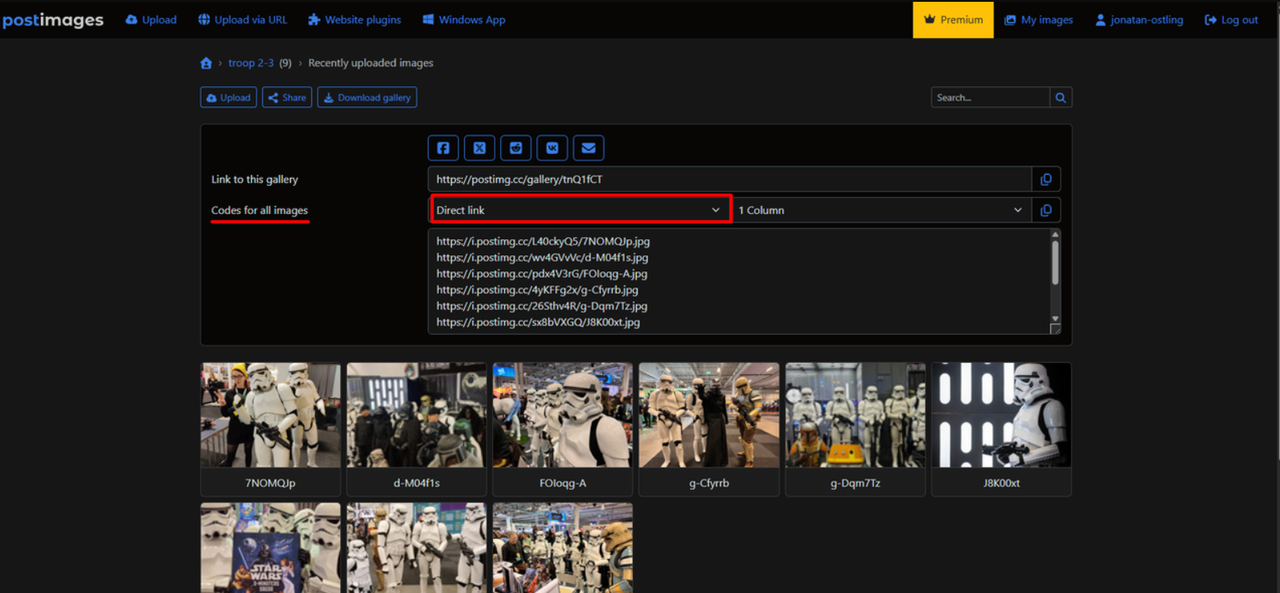Viewport: 1280px width, 593px height.
Task: Click the Recently uploaded images breadcrumb
Action: click(371, 63)
